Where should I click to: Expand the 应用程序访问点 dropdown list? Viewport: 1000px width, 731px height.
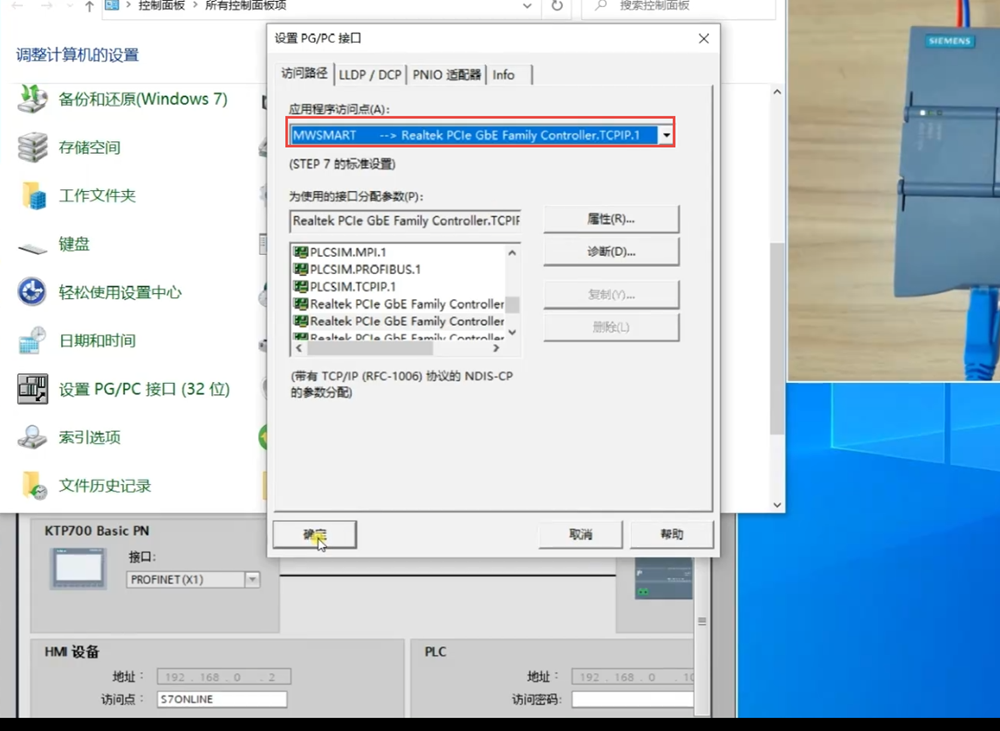pyautogui.click(x=665, y=135)
